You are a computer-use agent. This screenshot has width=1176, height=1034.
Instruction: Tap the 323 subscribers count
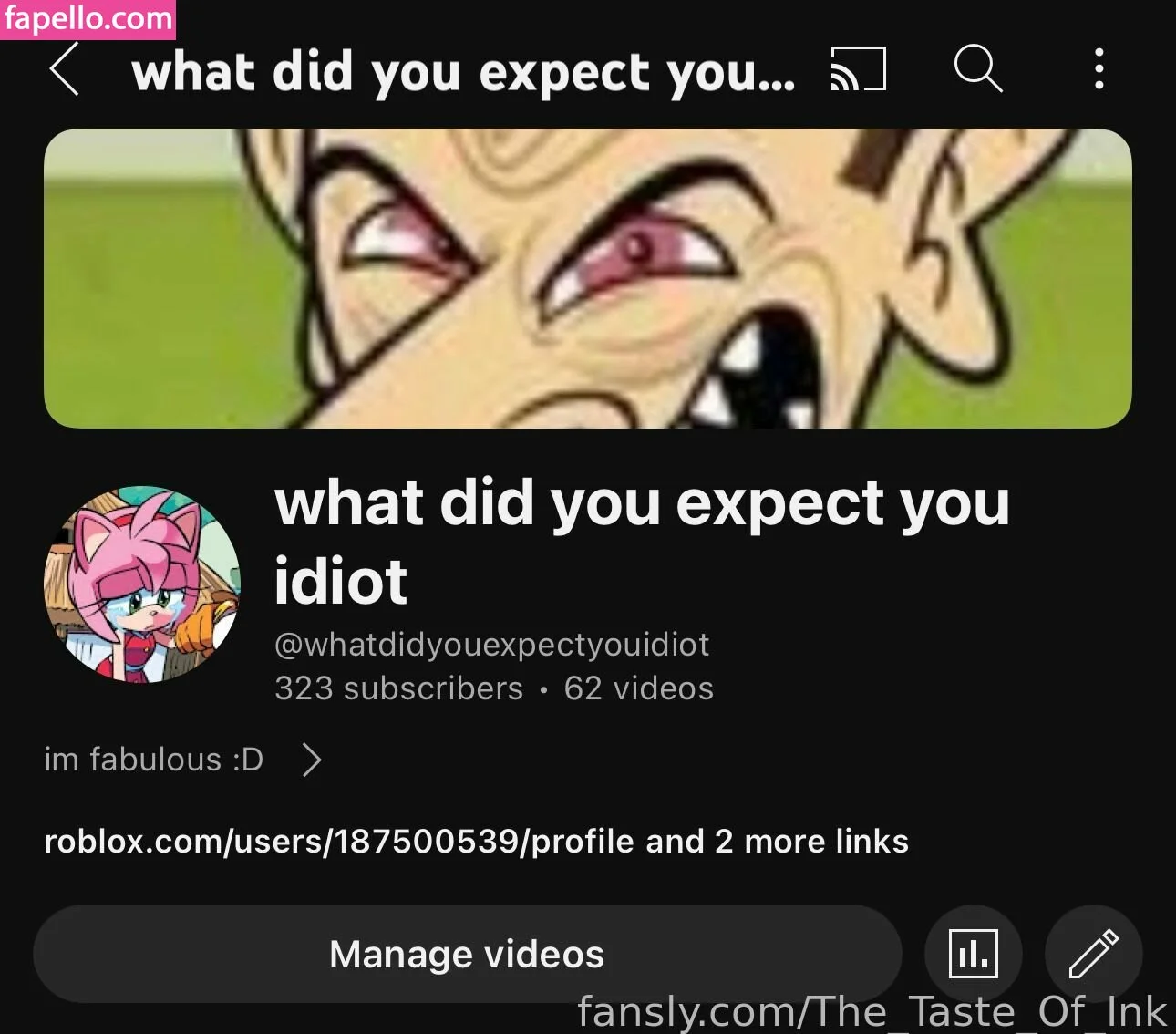(399, 688)
